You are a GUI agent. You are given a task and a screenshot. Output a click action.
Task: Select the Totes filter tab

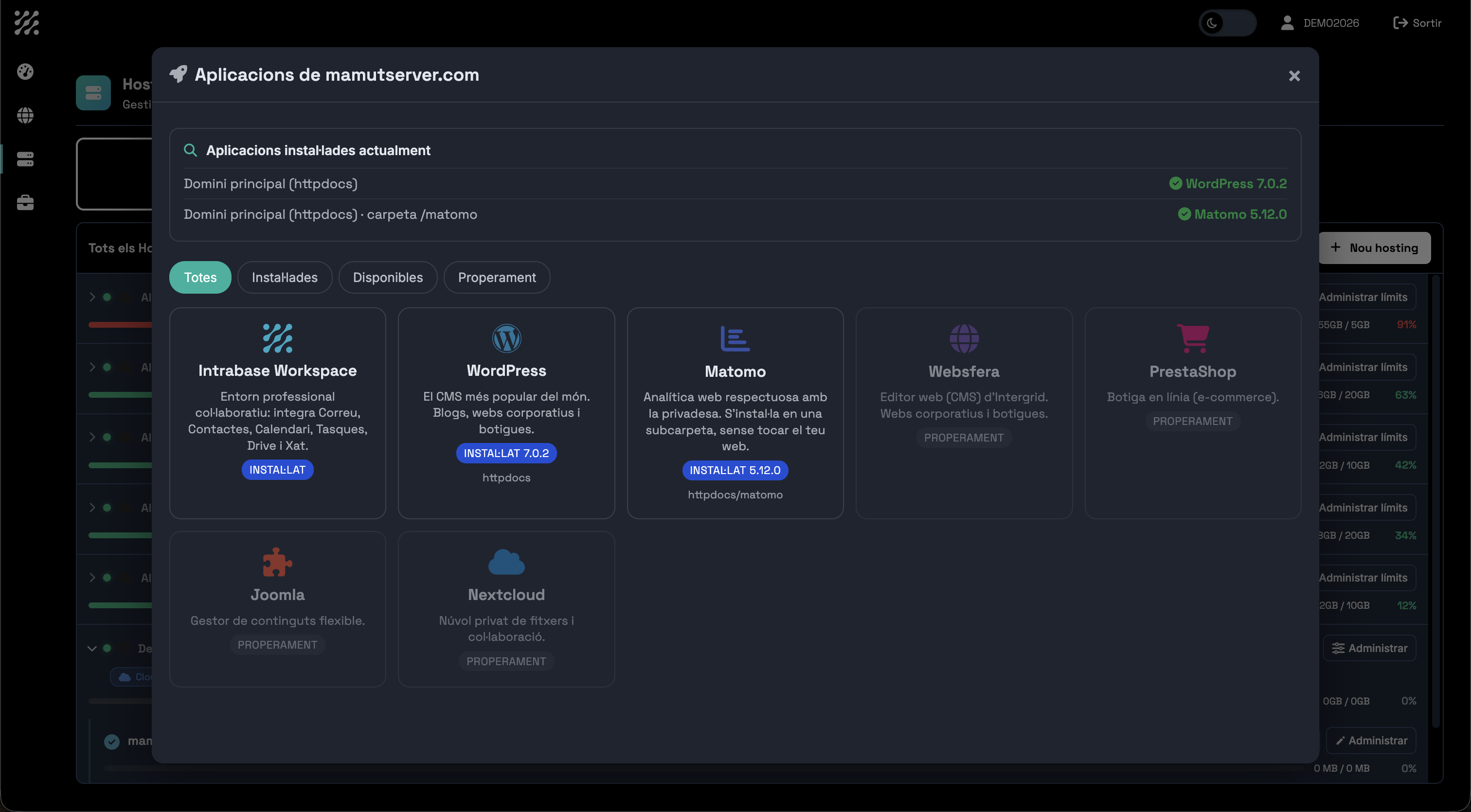(x=200, y=277)
